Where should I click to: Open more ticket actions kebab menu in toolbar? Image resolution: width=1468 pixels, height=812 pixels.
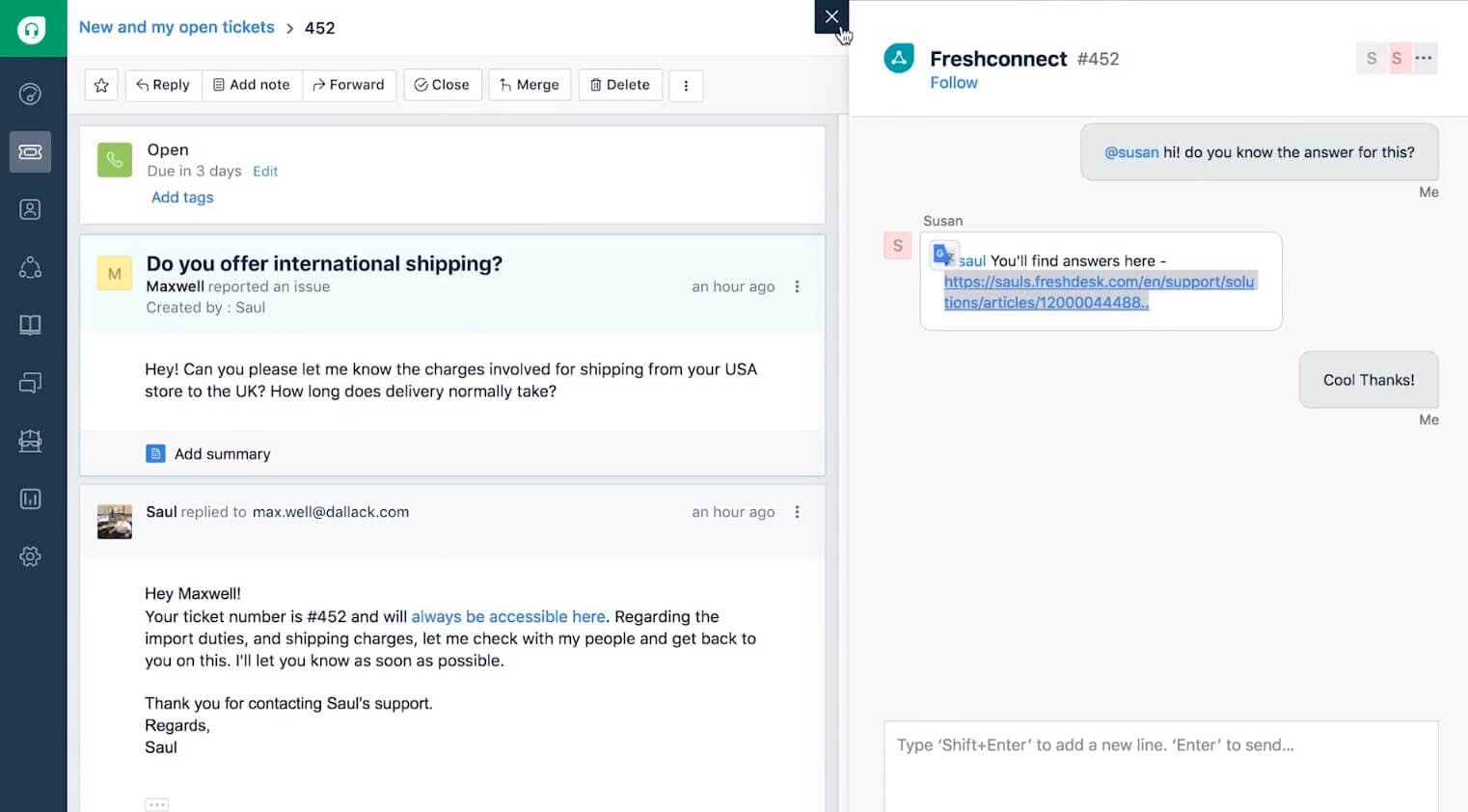(x=686, y=85)
